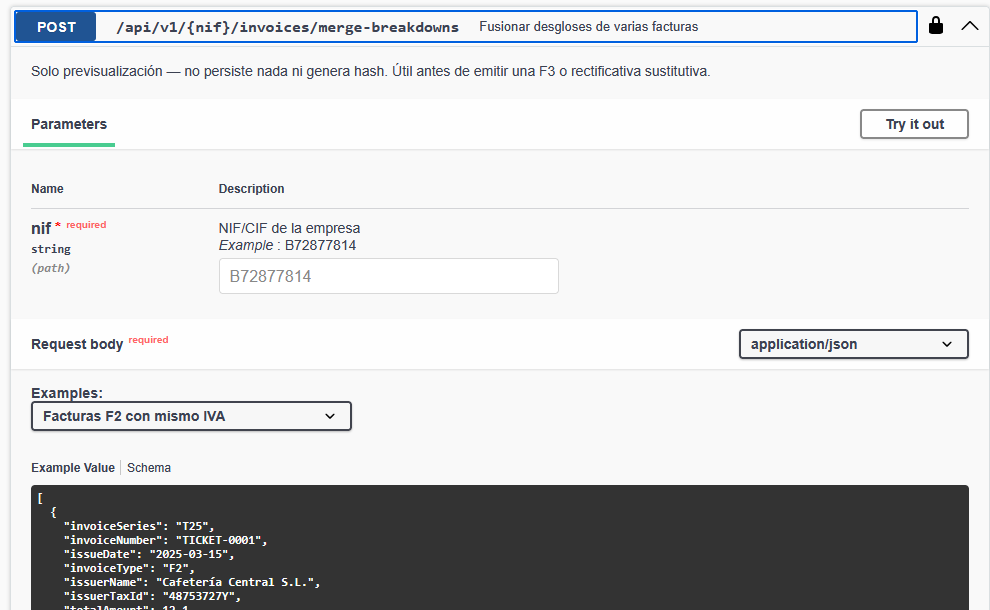
Task: Switch to the Schema tab
Action: click(x=149, y=467)
